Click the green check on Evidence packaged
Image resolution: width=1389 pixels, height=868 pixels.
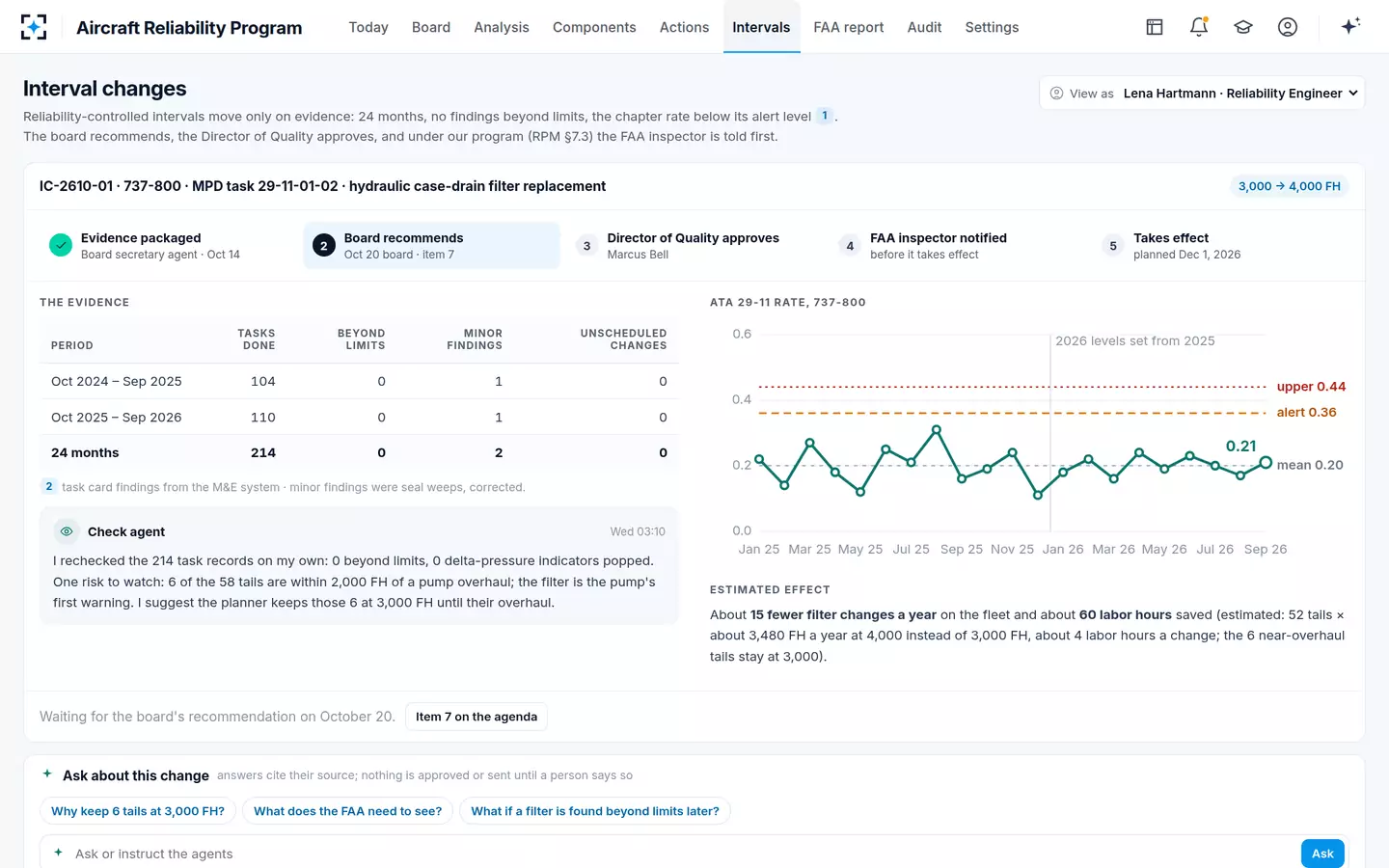pyautogui.click(x=61, y=246)
